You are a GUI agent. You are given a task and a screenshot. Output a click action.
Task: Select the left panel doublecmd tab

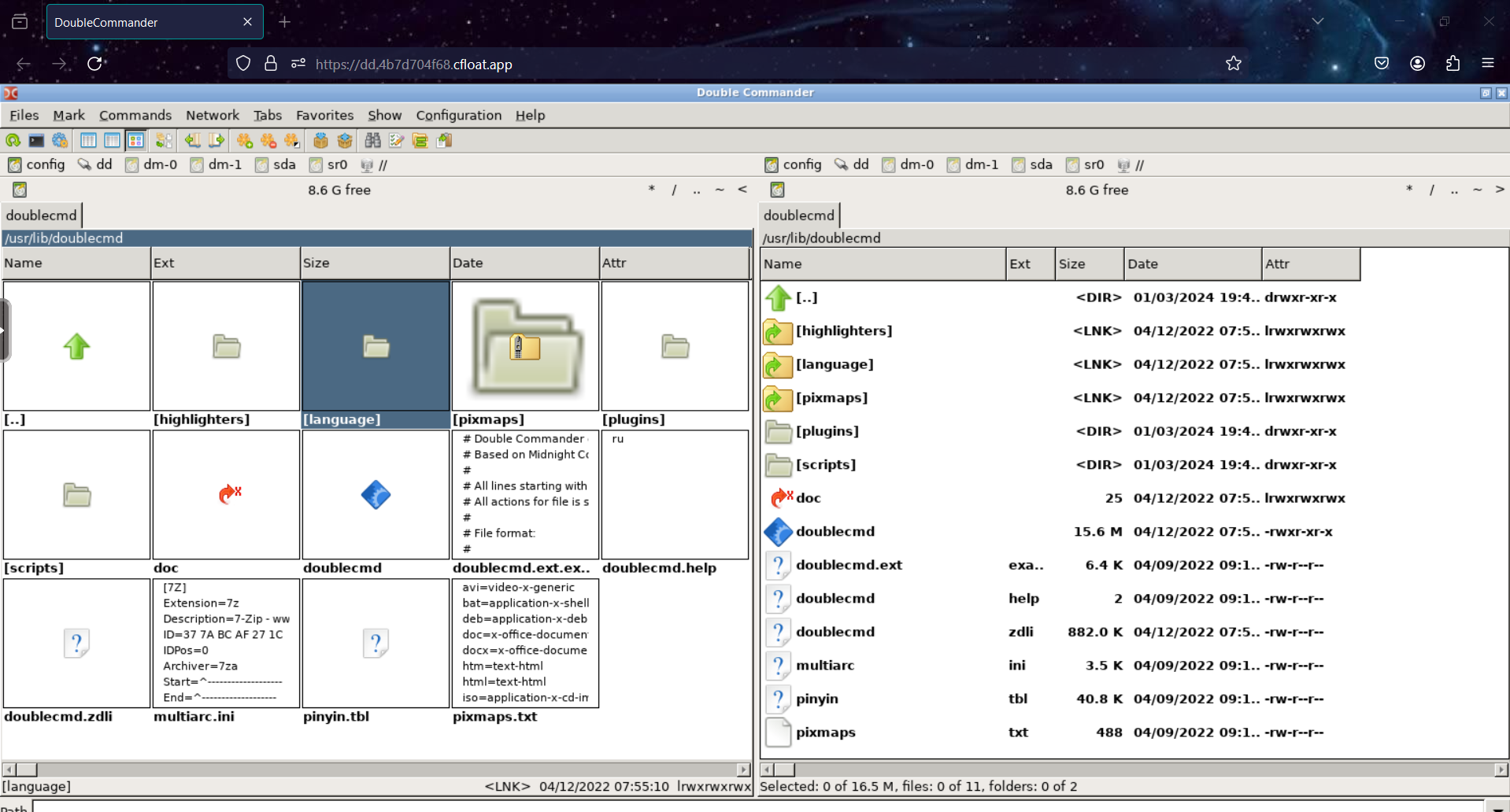pyautogui.click(x=41, y=215)
